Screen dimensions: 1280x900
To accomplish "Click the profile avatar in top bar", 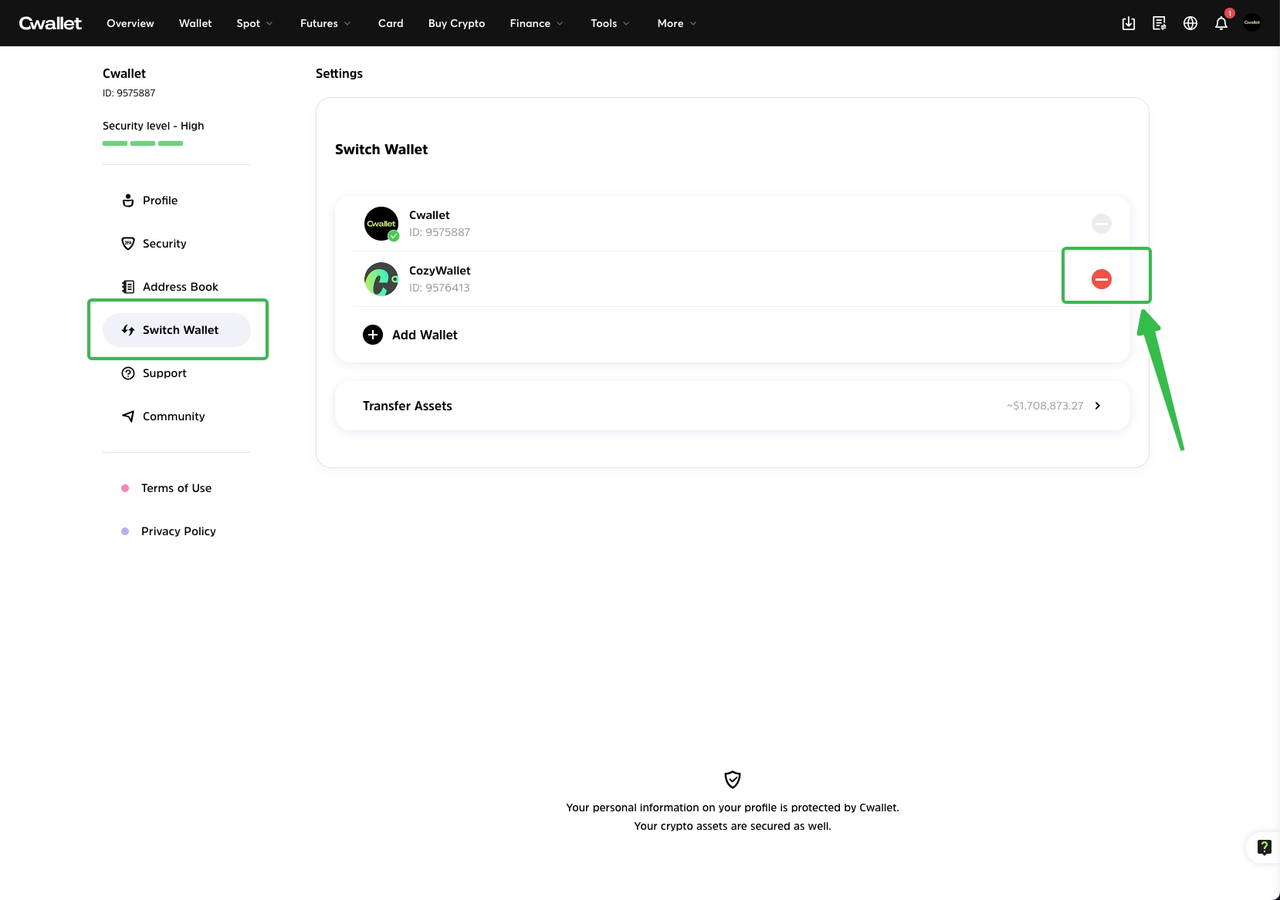I will [1252, 23].
